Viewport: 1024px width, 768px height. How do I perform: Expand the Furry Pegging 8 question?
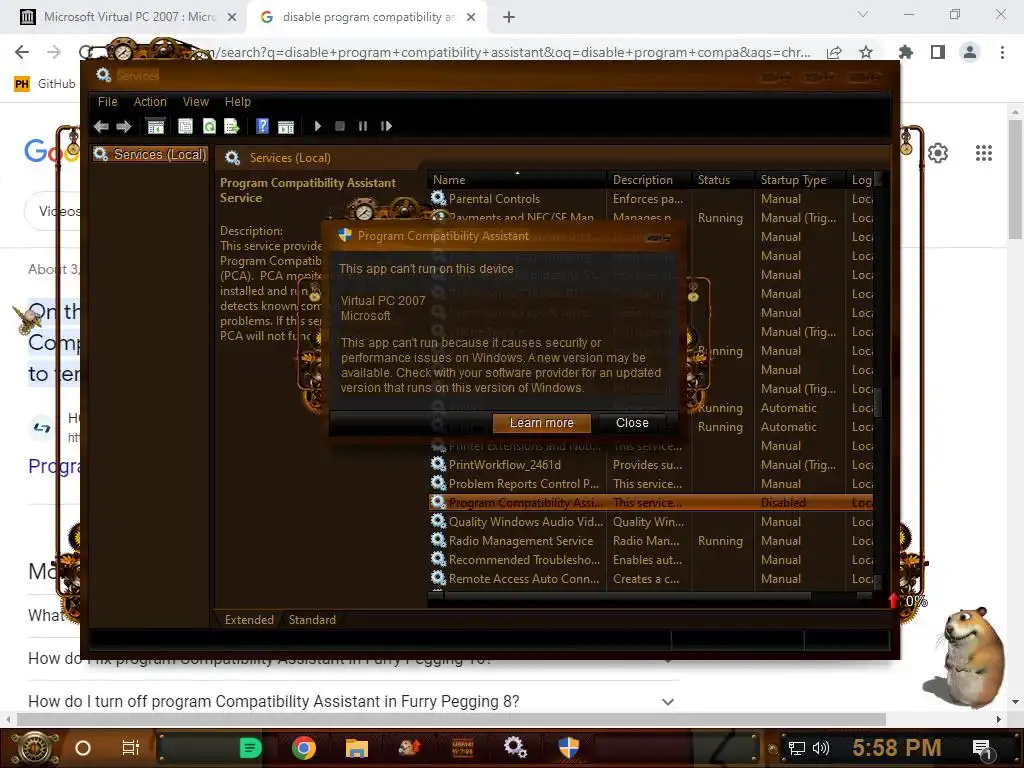click(x=667, y=702)
